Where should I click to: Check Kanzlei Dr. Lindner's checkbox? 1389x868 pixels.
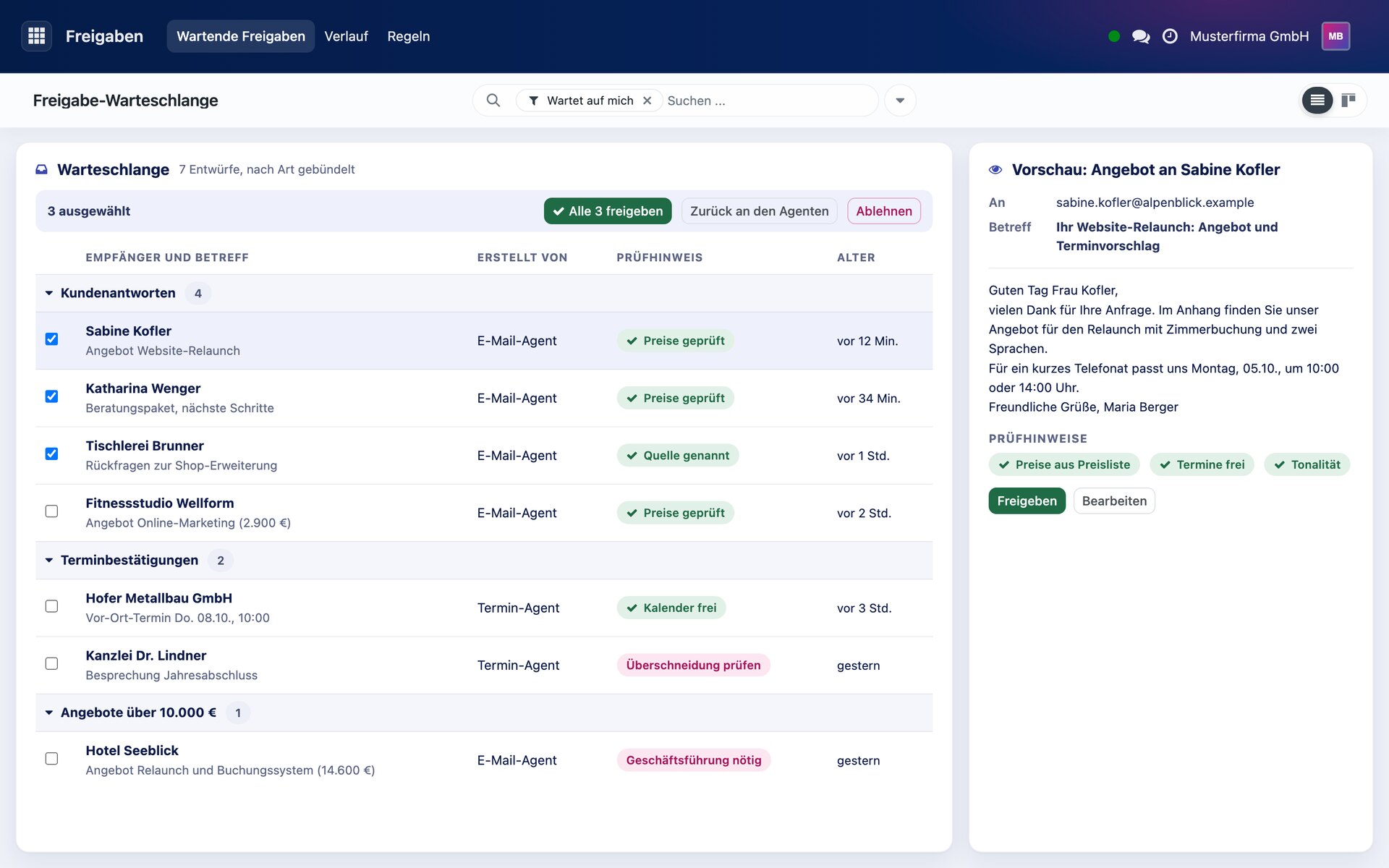[51, 663]
